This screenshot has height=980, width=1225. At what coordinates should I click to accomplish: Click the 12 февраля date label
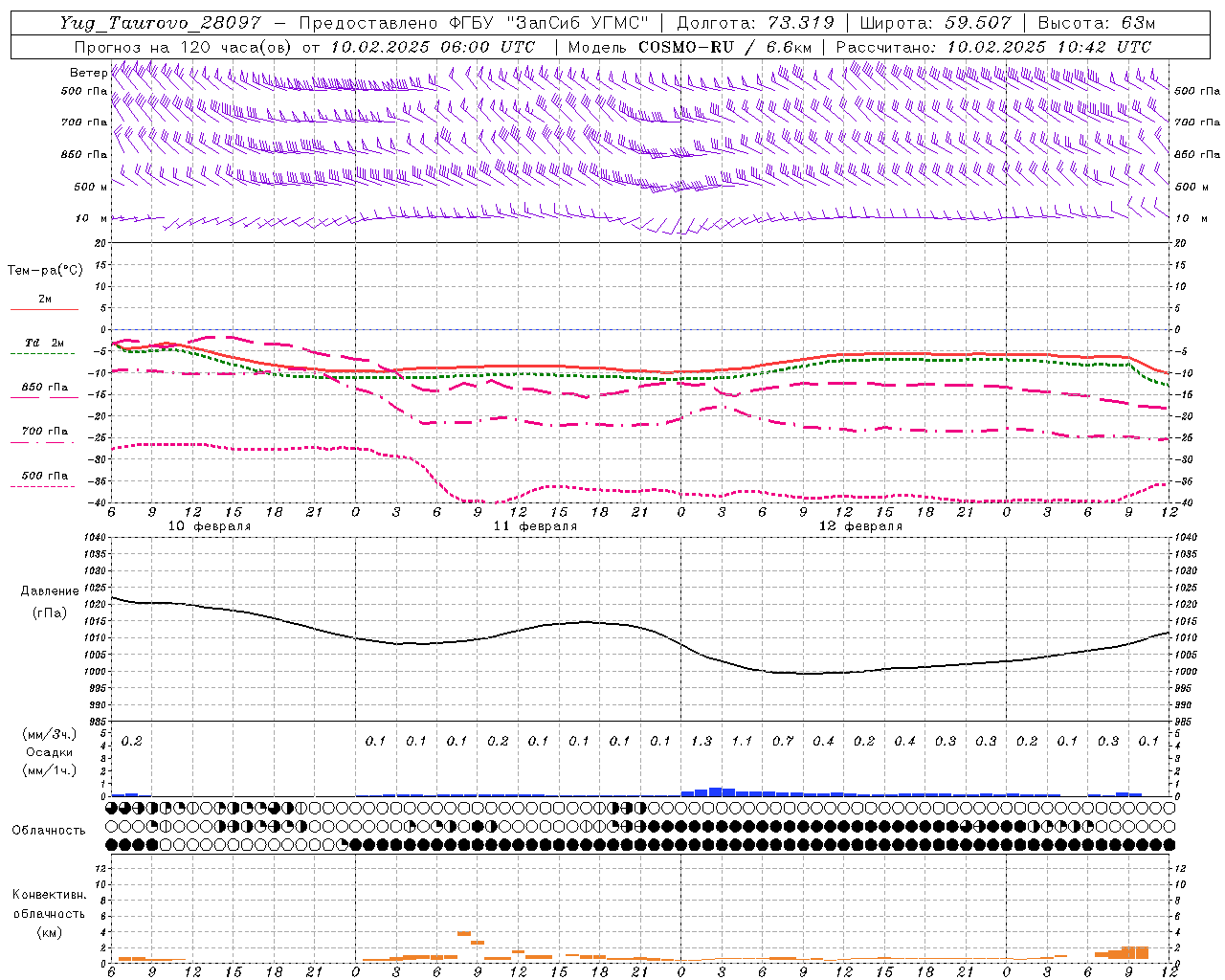click(860, 526)
